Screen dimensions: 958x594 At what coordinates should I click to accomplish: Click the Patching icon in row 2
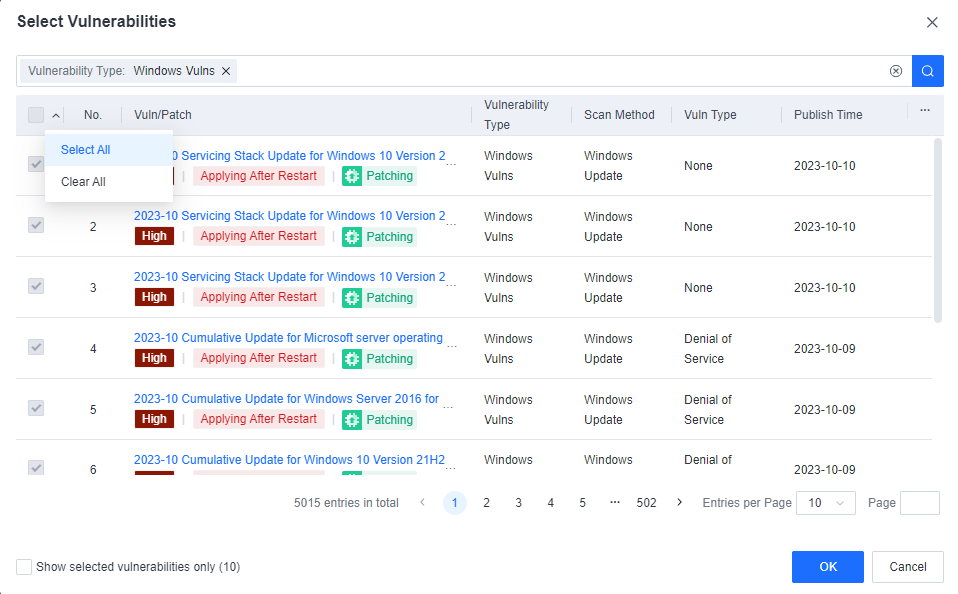[352, 237]
